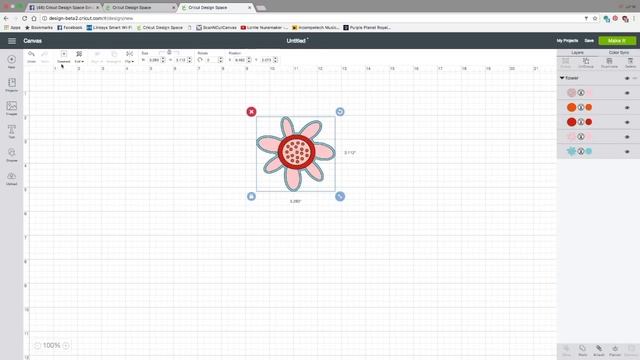Switch to the Layers tab
This screenshot has height=360, width=640.
[x=578, y=53]
